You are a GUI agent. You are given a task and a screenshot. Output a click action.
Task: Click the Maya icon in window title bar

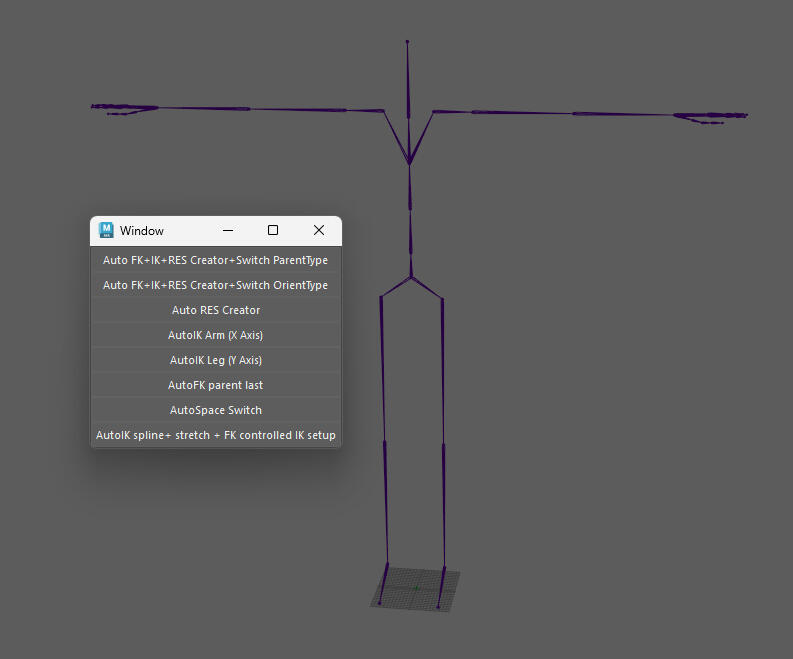tap(106, 230)
